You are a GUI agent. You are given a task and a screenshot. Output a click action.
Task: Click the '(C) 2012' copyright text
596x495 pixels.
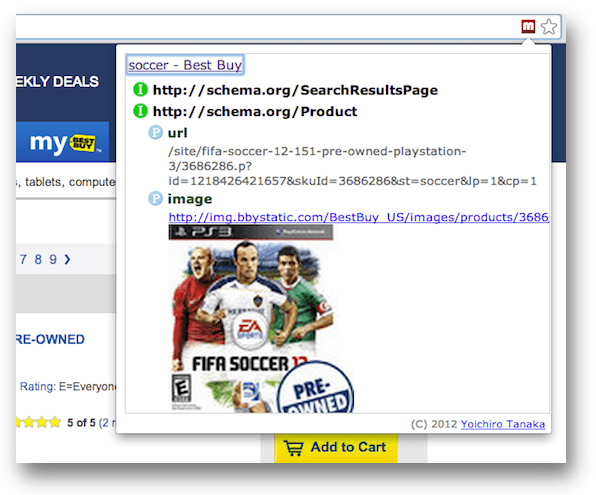(434, 424)
